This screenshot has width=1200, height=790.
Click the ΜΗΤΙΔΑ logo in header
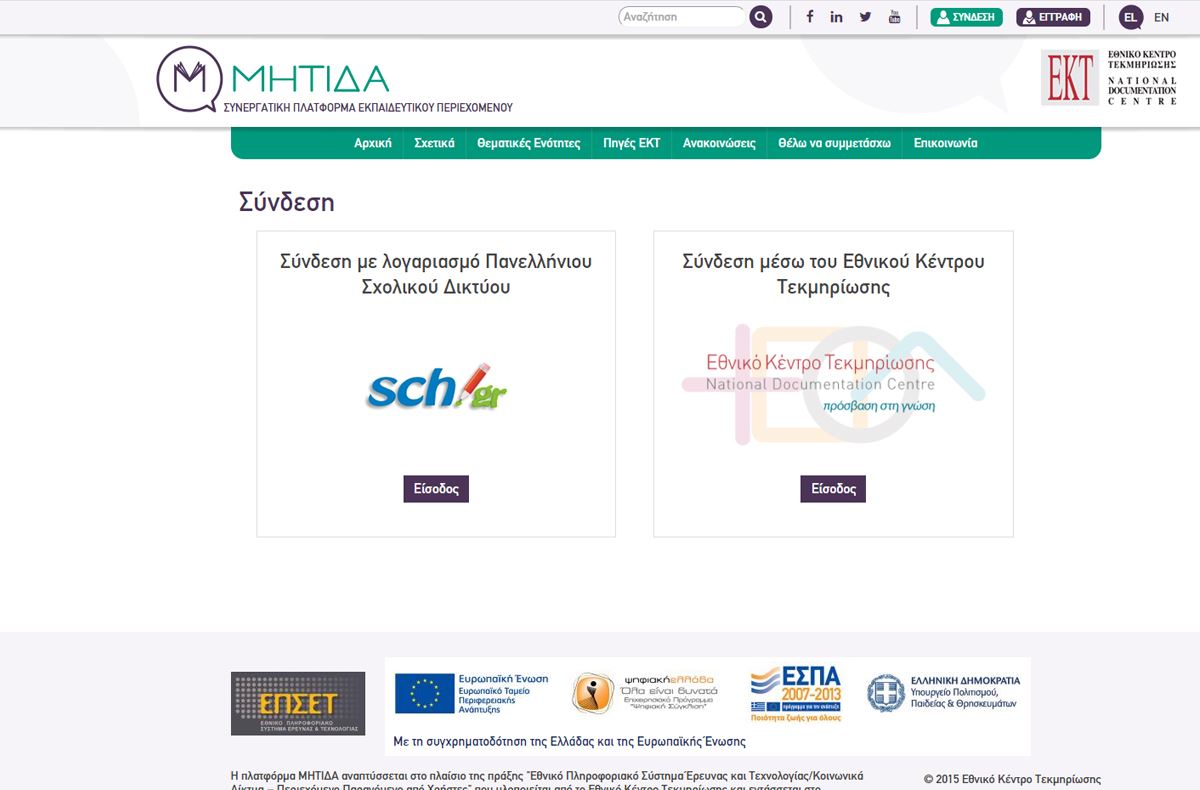click(x=334, y=81)
